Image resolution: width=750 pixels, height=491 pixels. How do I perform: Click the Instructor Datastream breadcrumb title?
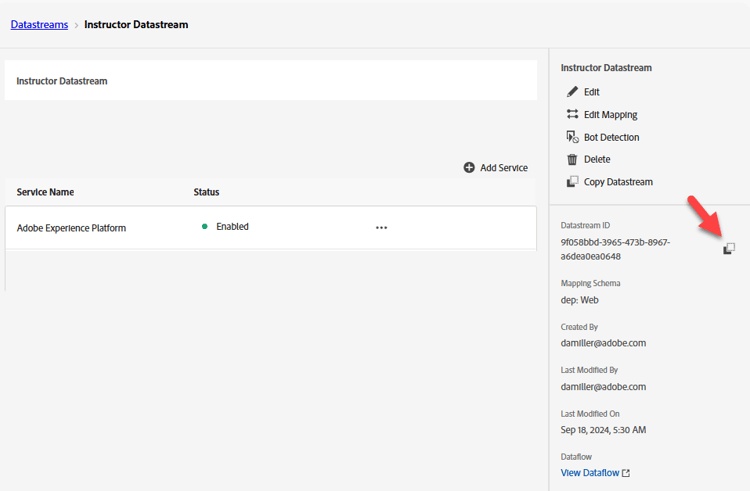click(136, 24)
